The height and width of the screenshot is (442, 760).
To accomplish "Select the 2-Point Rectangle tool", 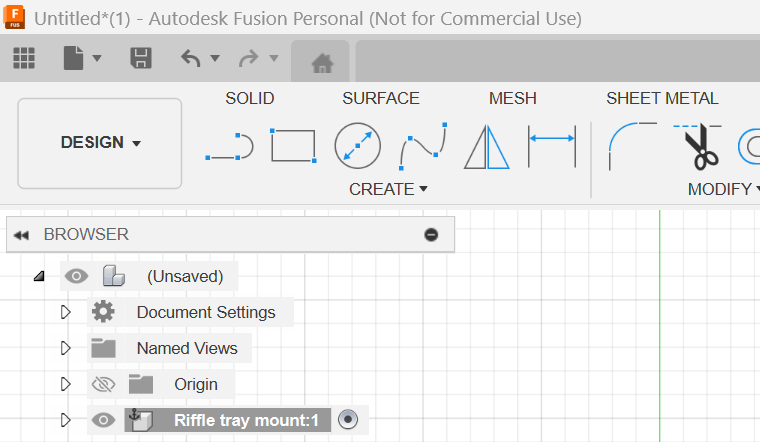I will point(293,146).
